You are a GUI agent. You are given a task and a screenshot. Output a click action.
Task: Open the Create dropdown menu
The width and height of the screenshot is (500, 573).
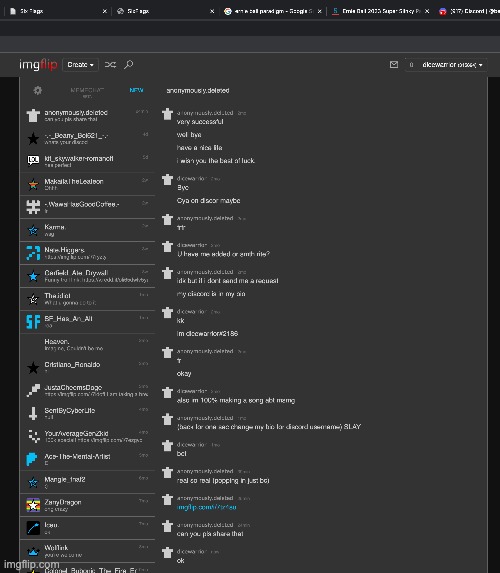tap(80, 65)
